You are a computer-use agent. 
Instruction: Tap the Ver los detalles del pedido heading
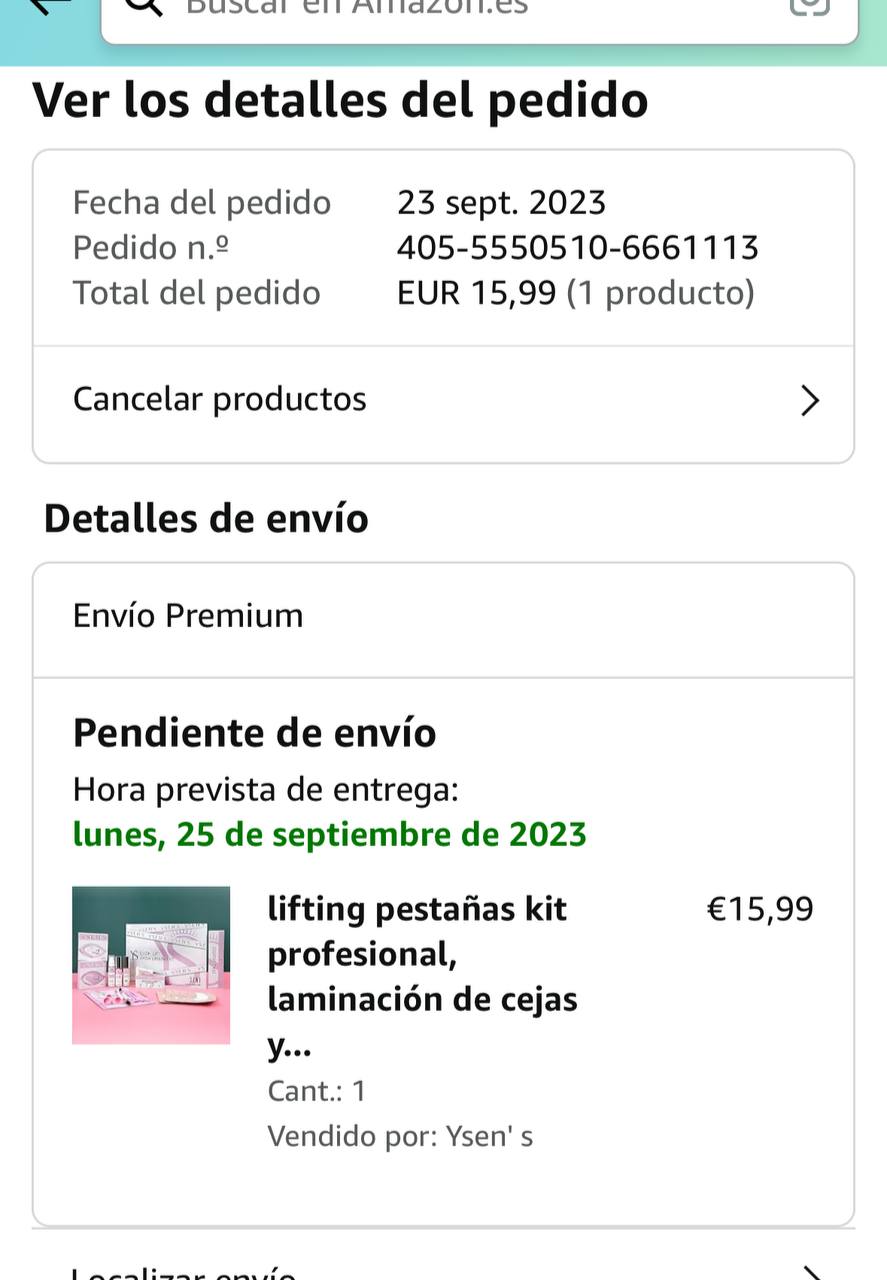pos(340,101)
